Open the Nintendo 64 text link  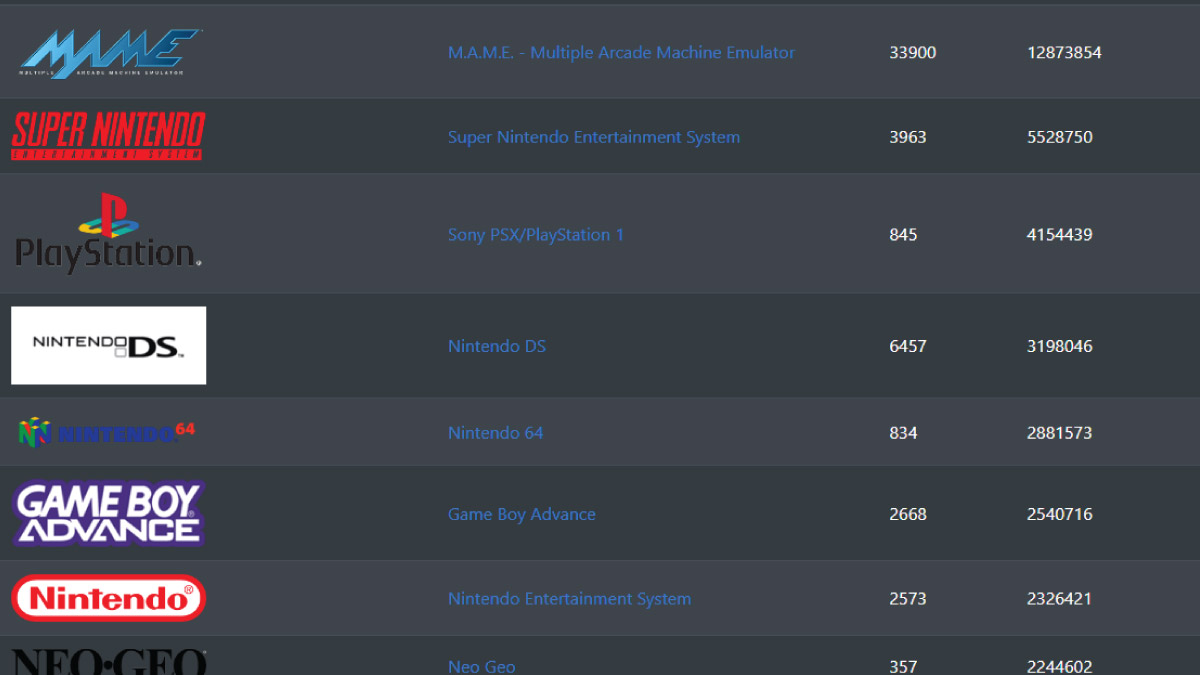coord(496,433)
